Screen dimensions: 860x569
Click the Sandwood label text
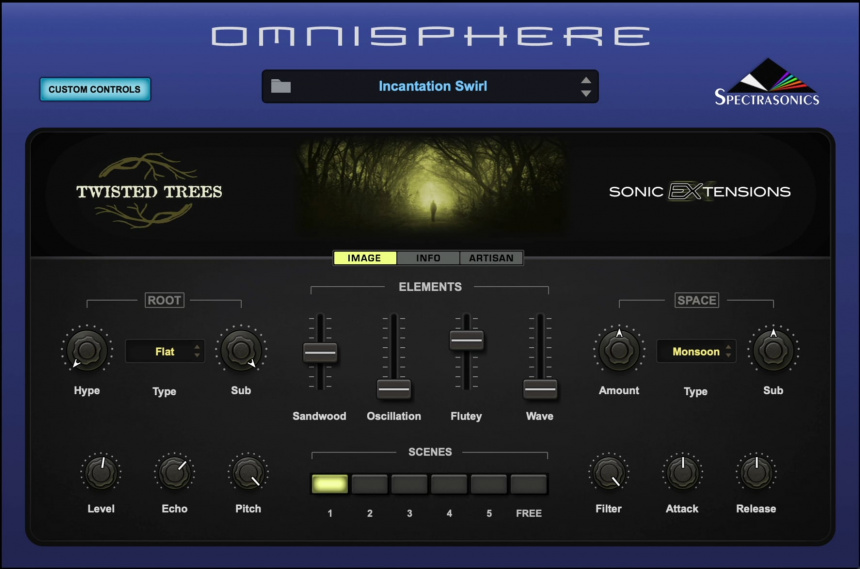(x=319, y=416)
